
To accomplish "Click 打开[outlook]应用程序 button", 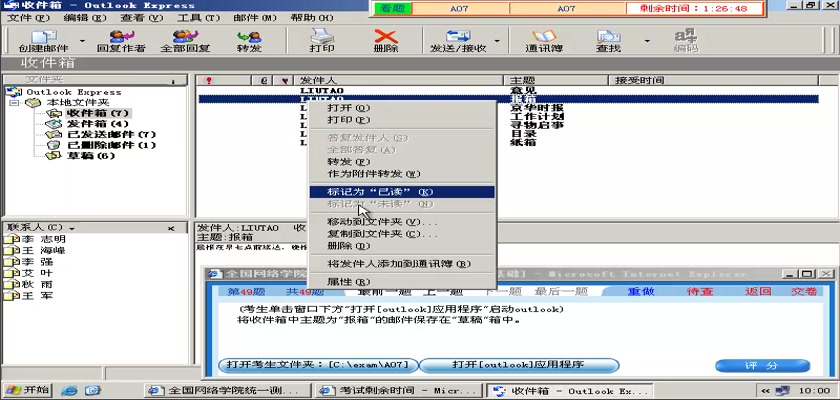I will [x=519, y=365].
